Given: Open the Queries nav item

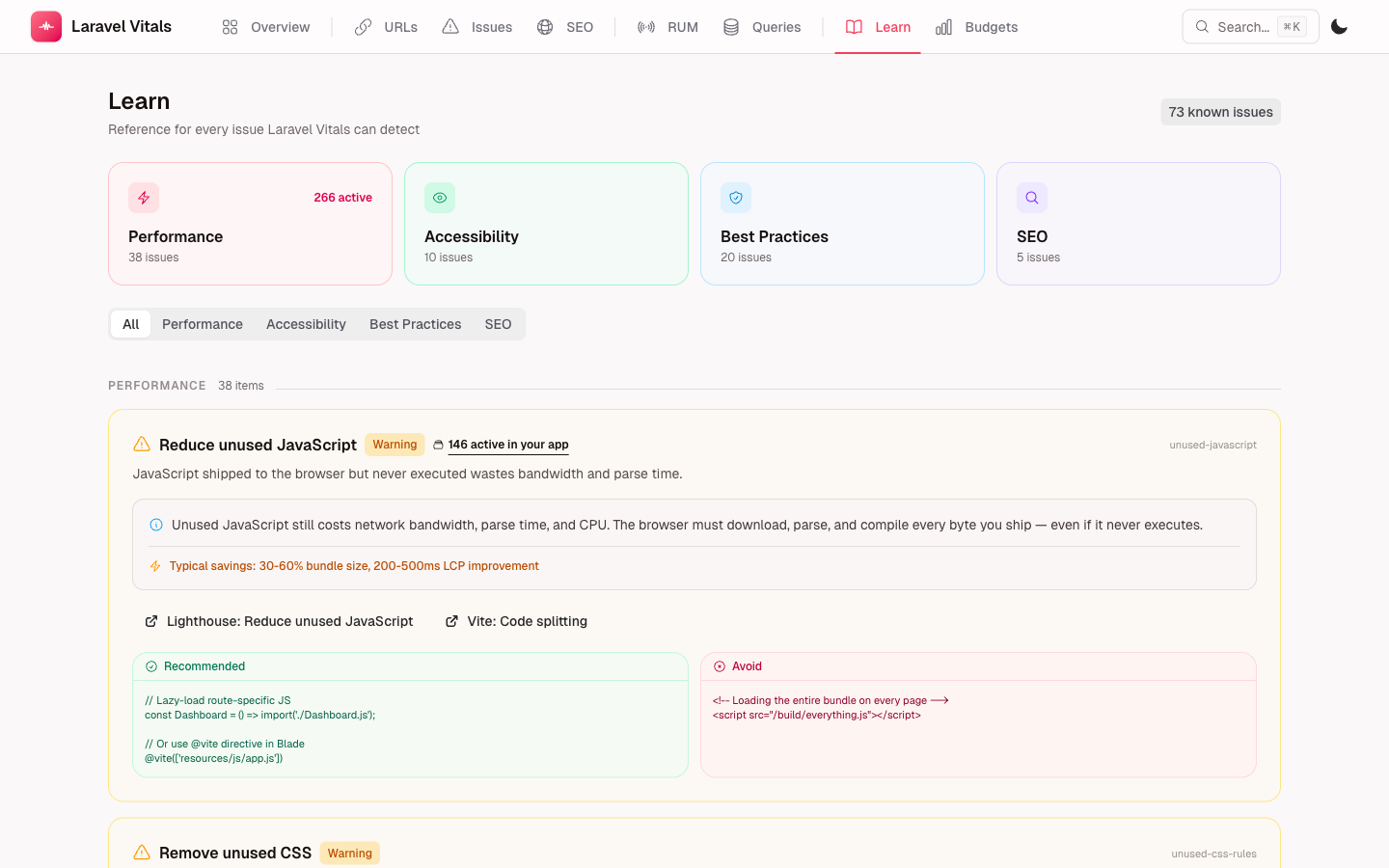Looking at the screenshot, I should click(762, 27).
